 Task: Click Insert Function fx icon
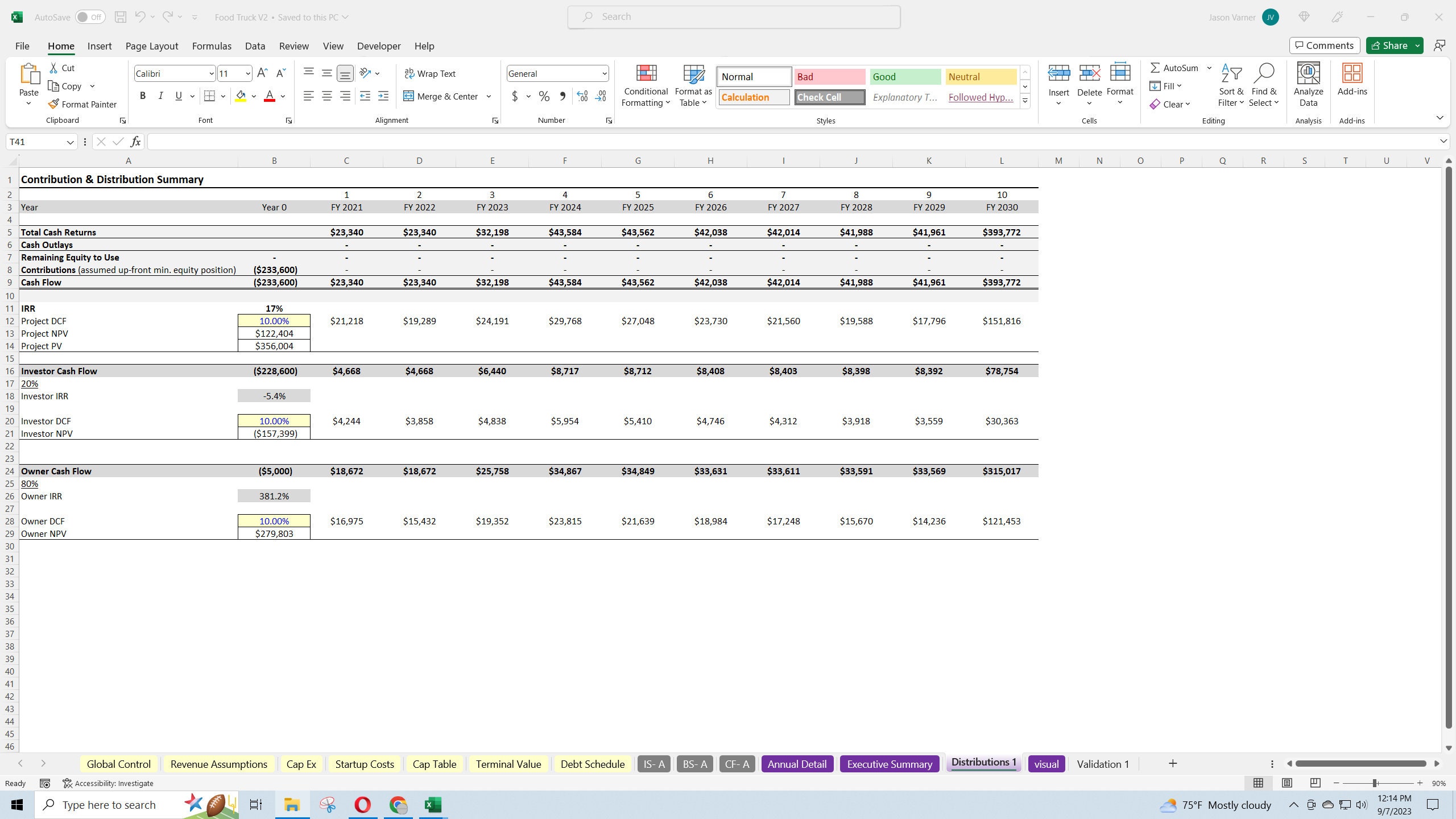click(135, 142)
